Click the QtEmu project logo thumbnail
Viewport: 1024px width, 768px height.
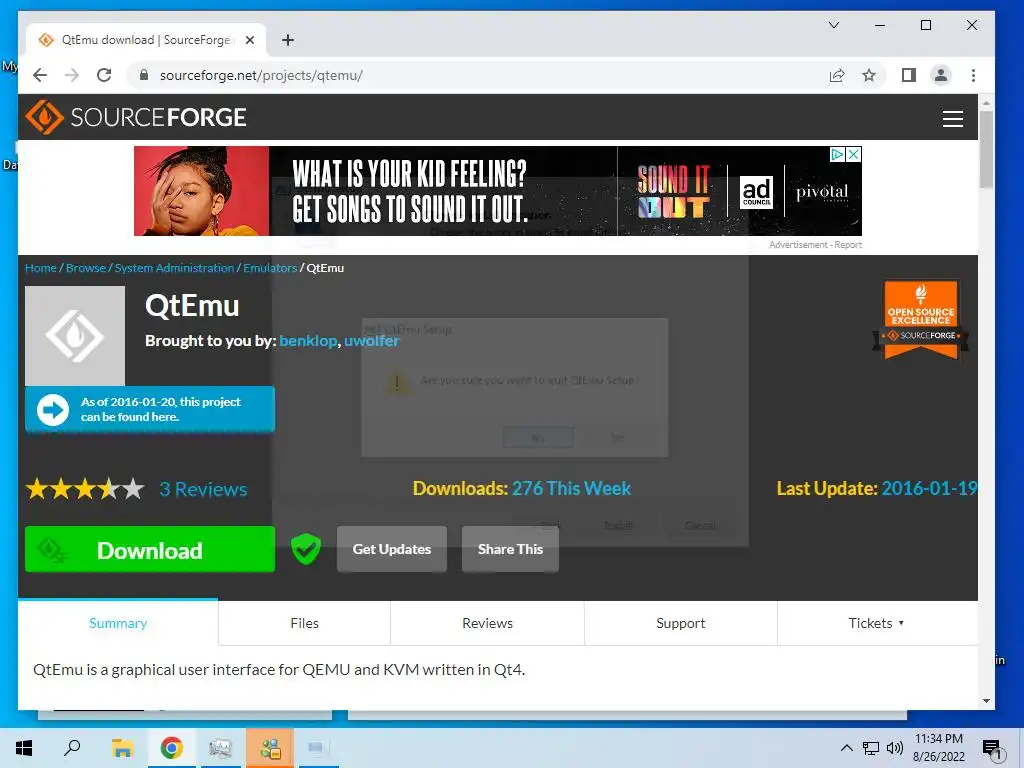[75, 336]
